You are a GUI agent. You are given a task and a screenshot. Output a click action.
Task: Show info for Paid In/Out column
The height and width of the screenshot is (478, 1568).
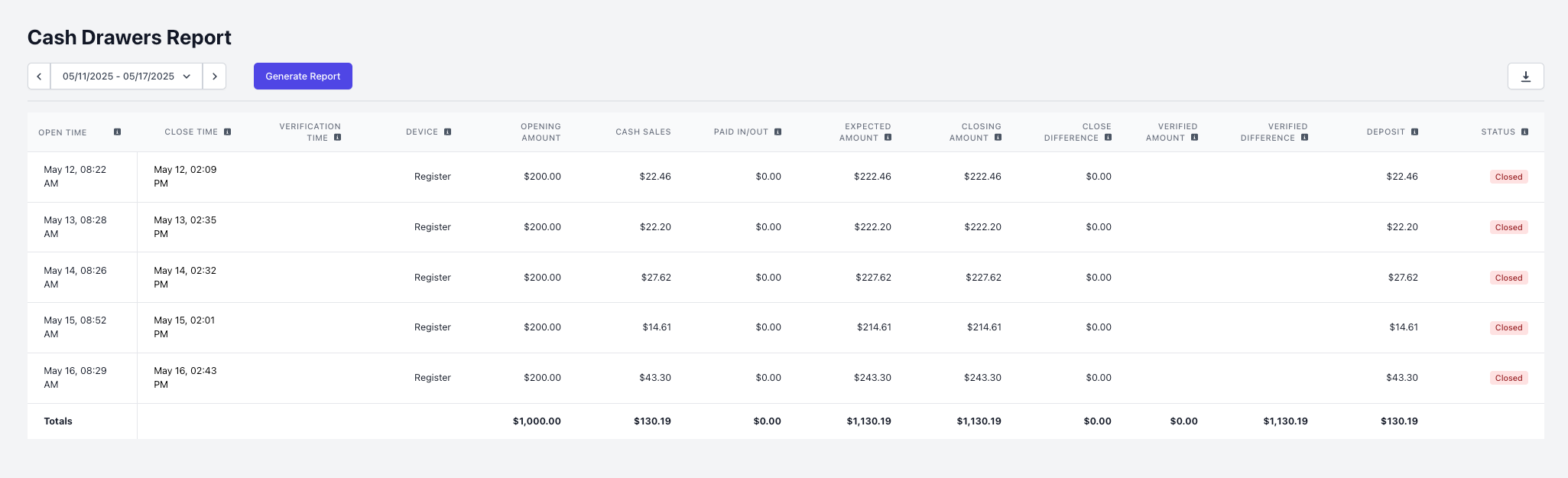(778, 132)
